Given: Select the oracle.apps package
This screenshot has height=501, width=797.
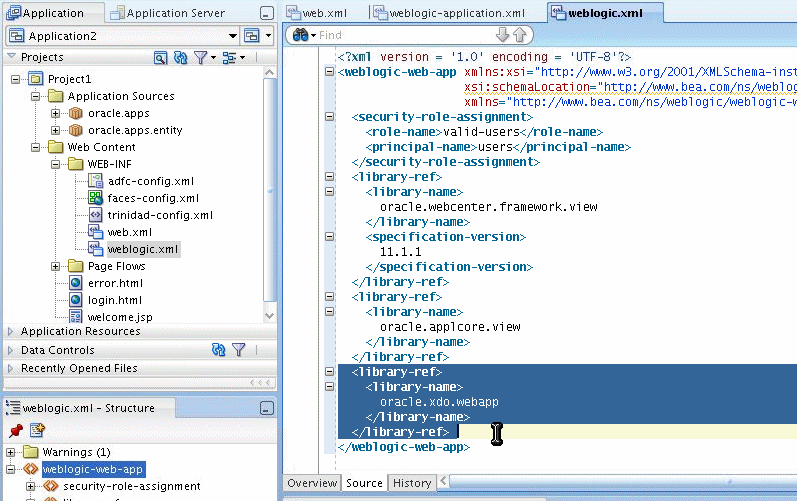Looking at the screenshot, I should click(x=118, y=113).
